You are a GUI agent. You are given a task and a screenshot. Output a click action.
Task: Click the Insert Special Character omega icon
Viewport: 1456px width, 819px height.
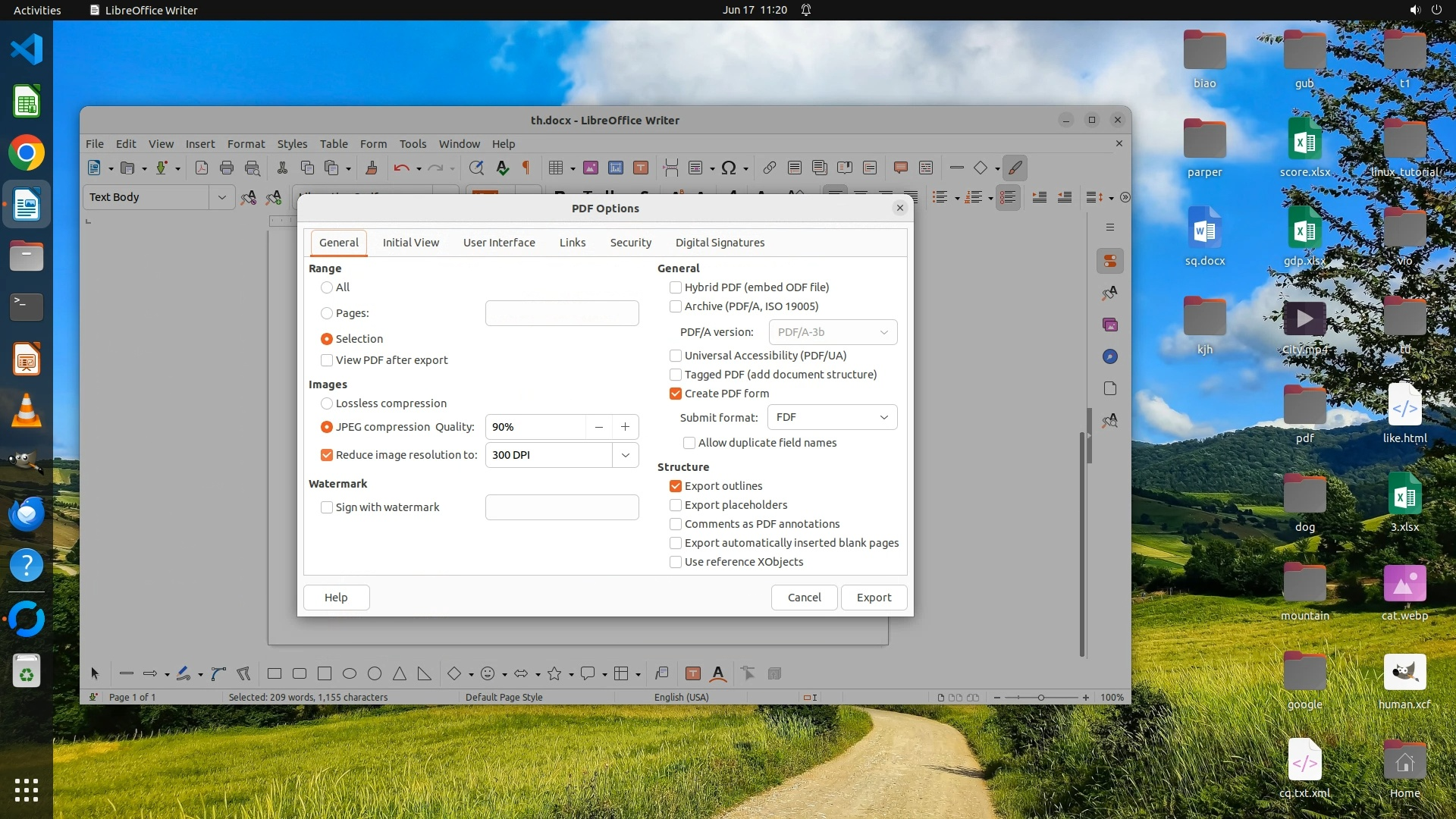(x=728, y=168)
